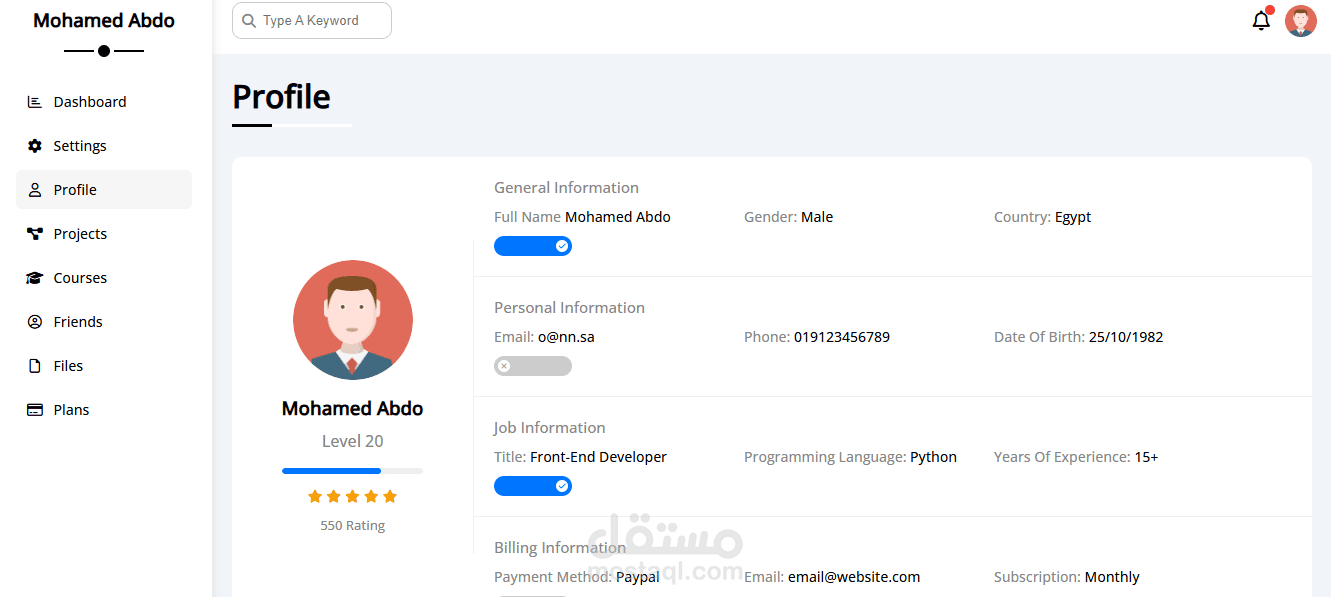Click the Level 20 progress bar
Image resolution: width=1331 pixels, height=597 pixels.
(352, 470)
